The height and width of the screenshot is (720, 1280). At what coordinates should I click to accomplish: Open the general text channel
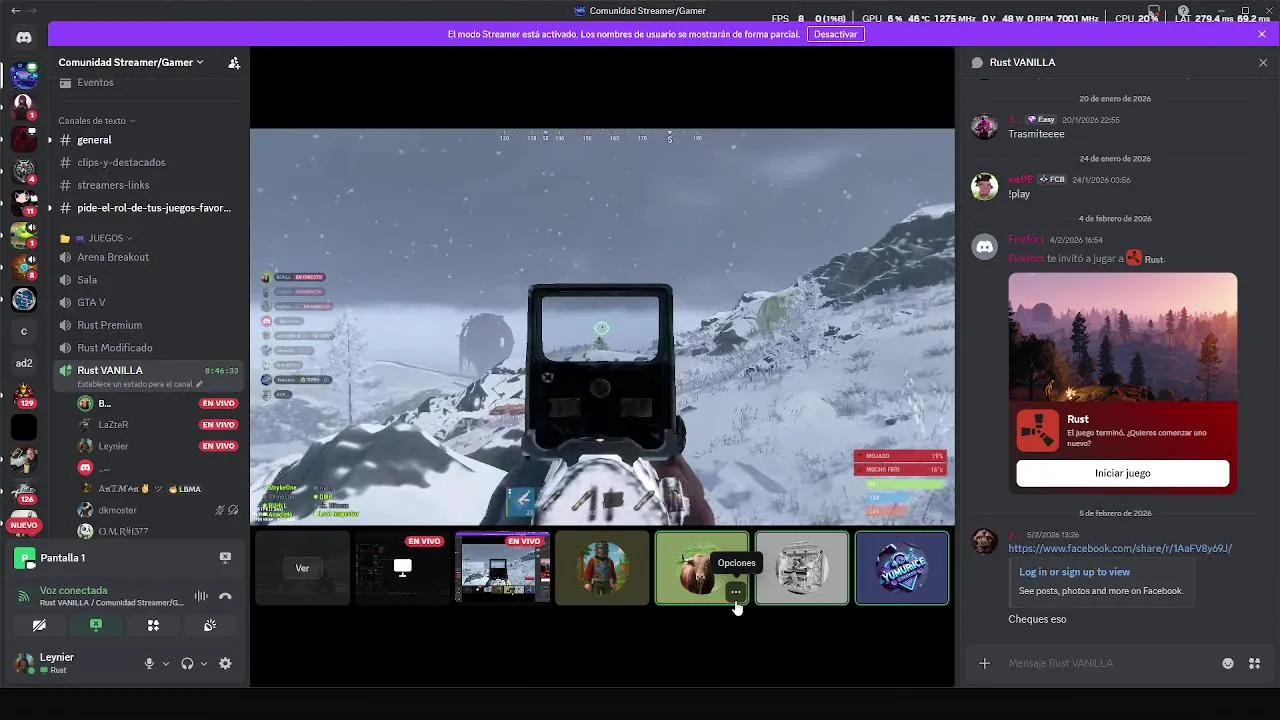pos(146,140)
